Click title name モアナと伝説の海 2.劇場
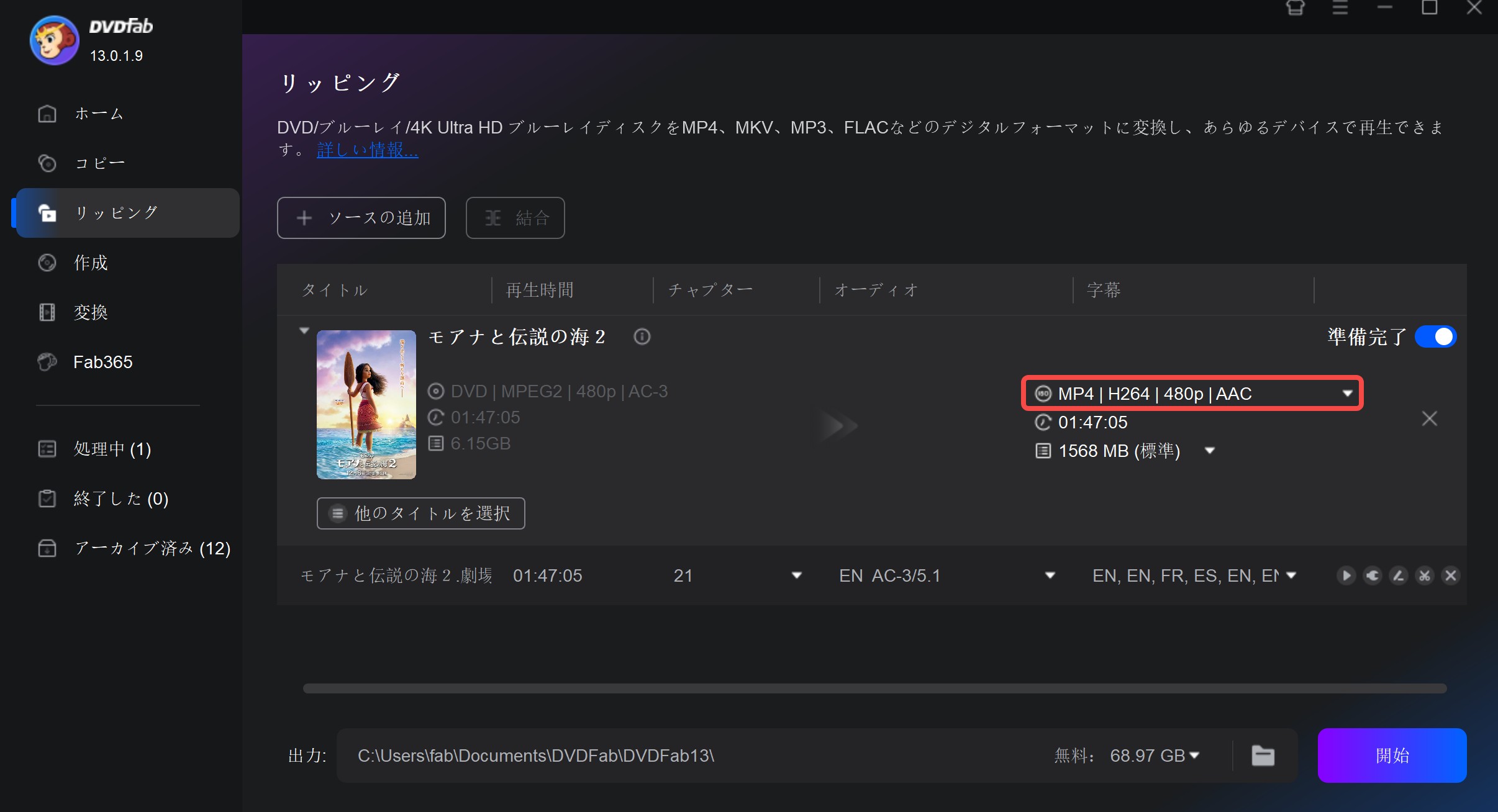Viewport: 1498px width, 812px height. tap(396, 575)
